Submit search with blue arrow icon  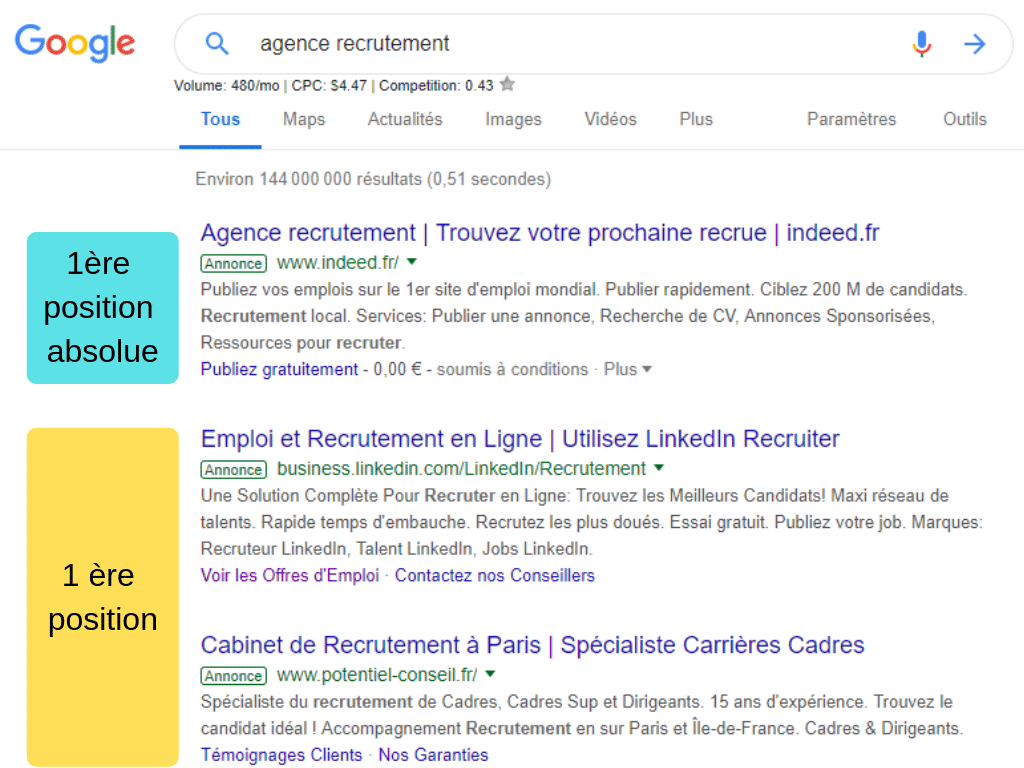pyautogui.click(x=974, y=44)
